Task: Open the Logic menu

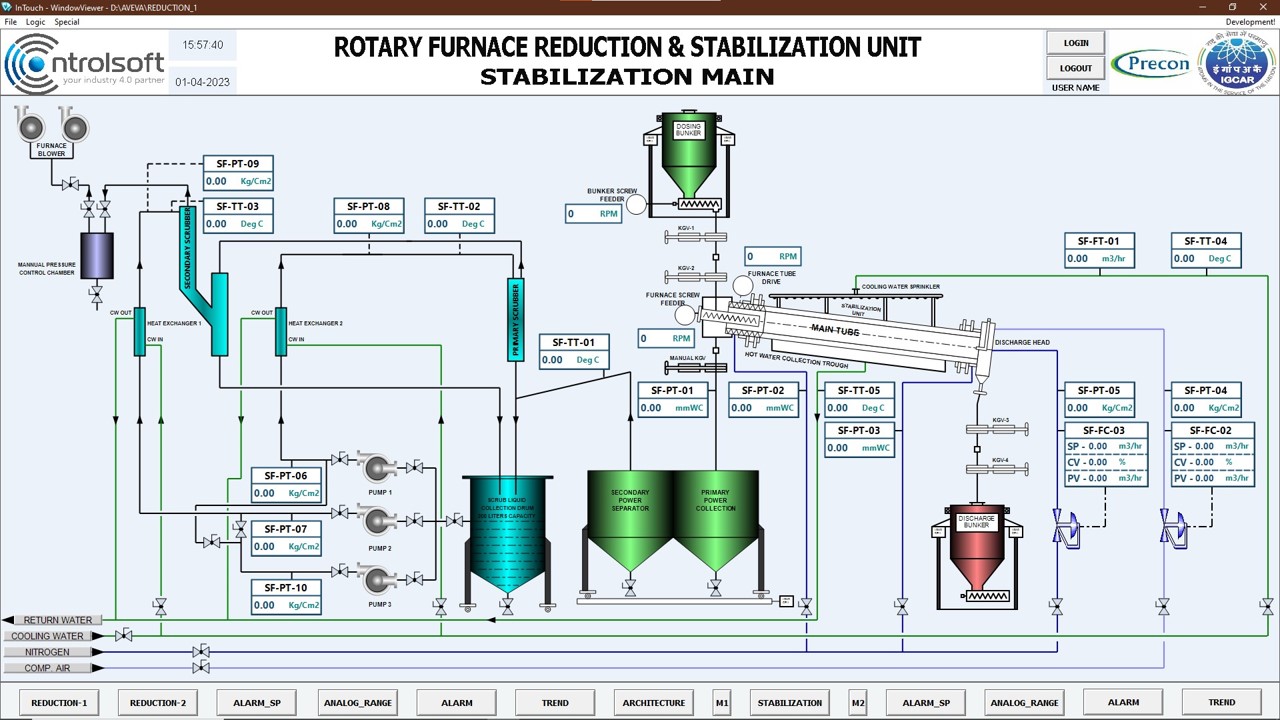Action: click(35, 22)
